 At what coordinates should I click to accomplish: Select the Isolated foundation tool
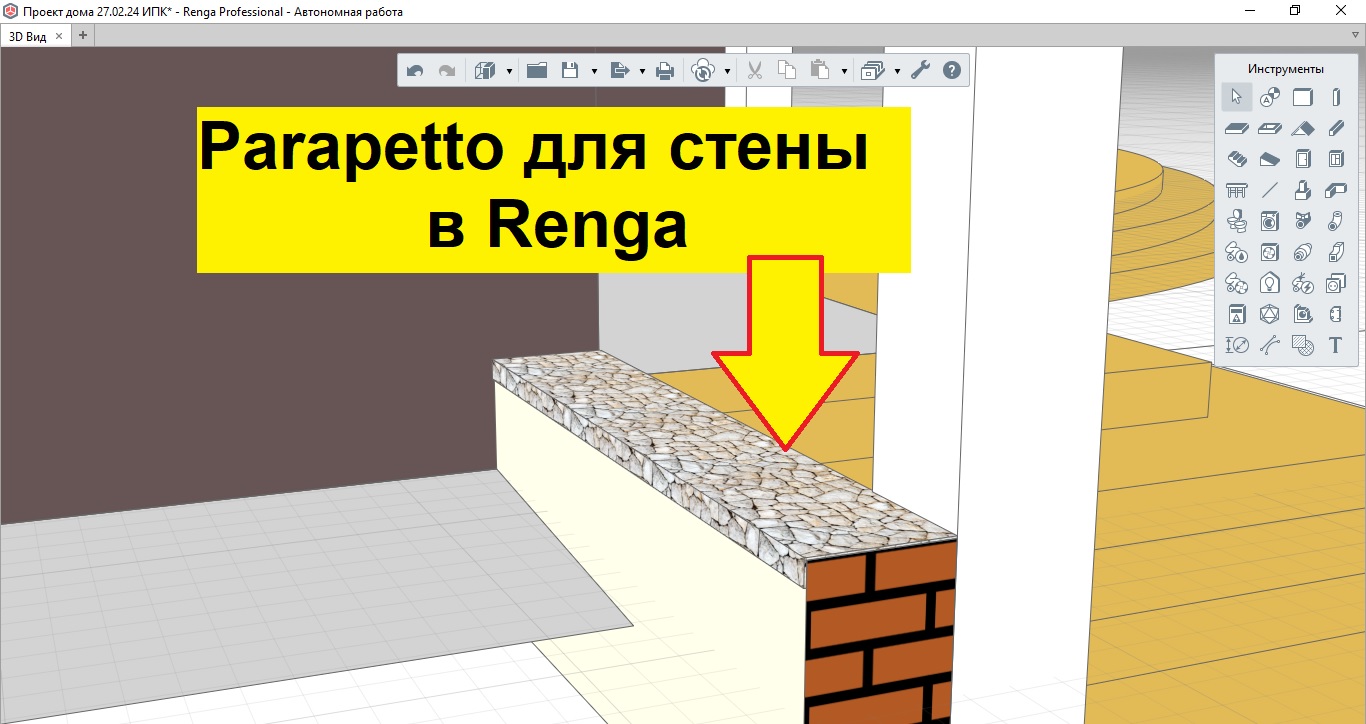1302,190
